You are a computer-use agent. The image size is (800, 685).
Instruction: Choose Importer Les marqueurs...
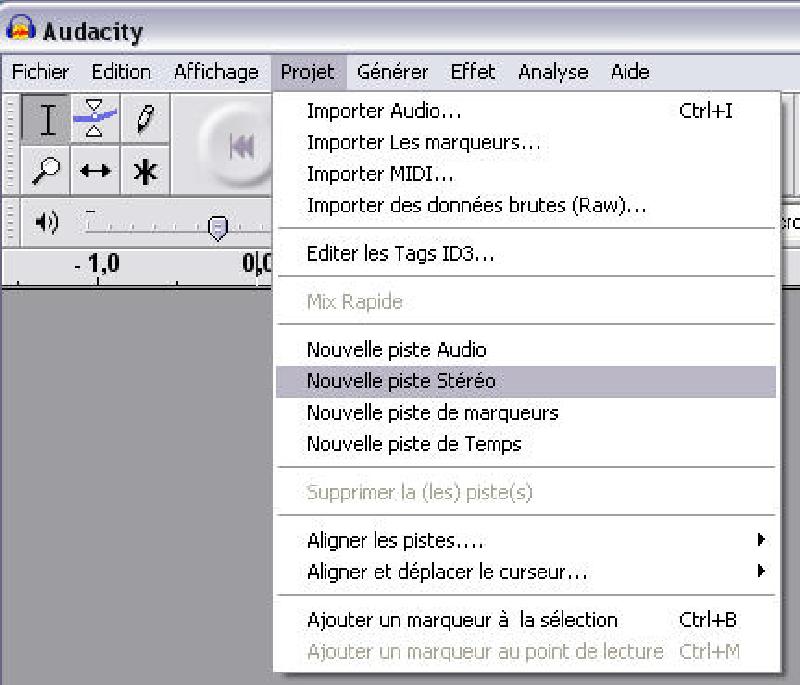click(x=526, y=142)
